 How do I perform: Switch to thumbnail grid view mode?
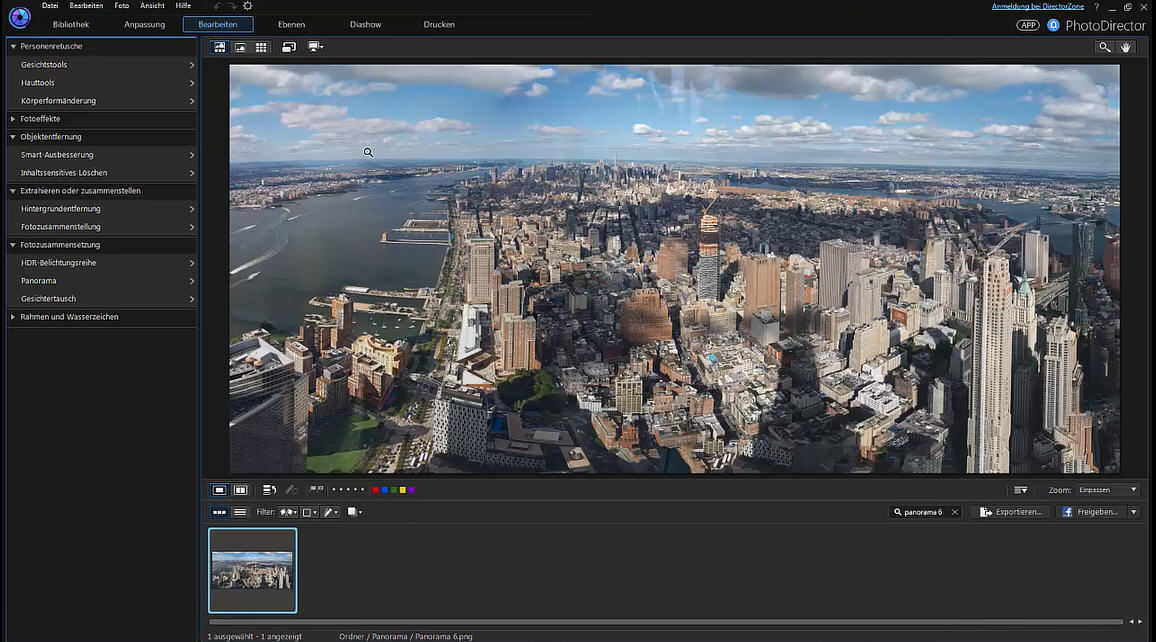(x=261, y=47)
